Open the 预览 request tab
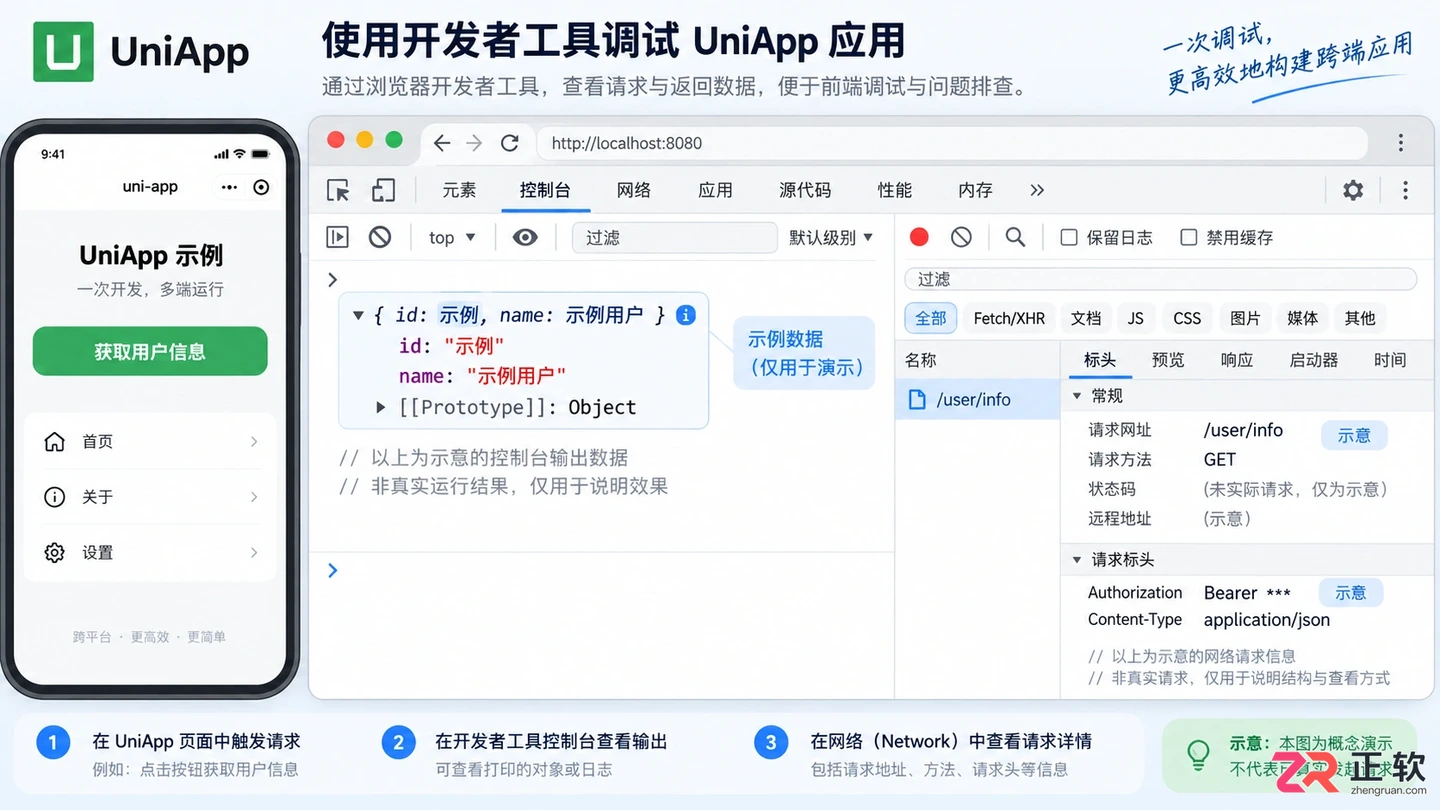Image resolution: width=1440 pixels, height=810 pixels. tap(1168, 360)
